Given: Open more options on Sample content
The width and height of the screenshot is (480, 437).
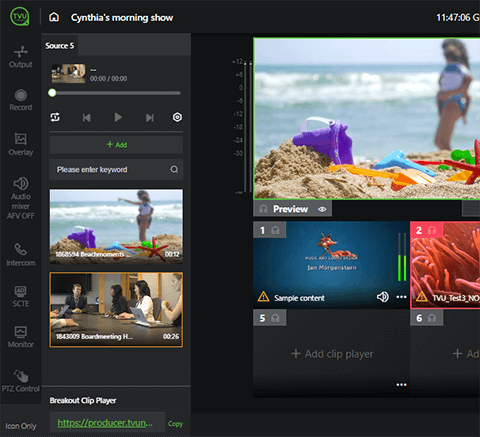Looking at the screenshot, I should [x=401, y=297].
